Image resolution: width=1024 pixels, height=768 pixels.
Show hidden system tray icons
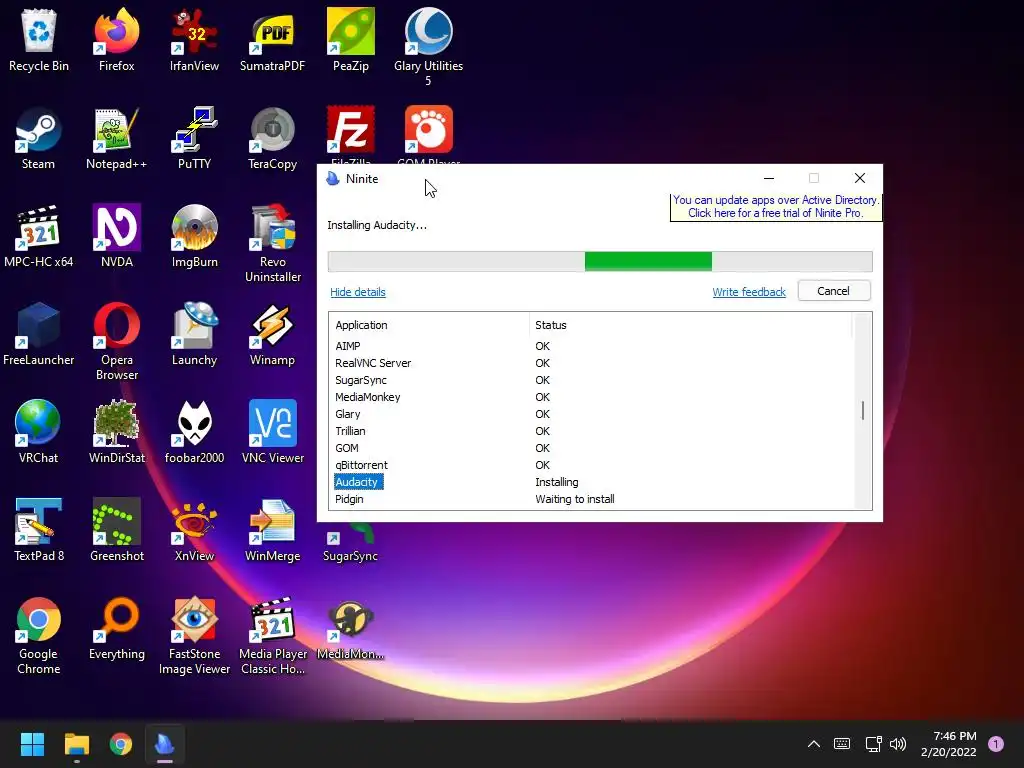point(814,744)
